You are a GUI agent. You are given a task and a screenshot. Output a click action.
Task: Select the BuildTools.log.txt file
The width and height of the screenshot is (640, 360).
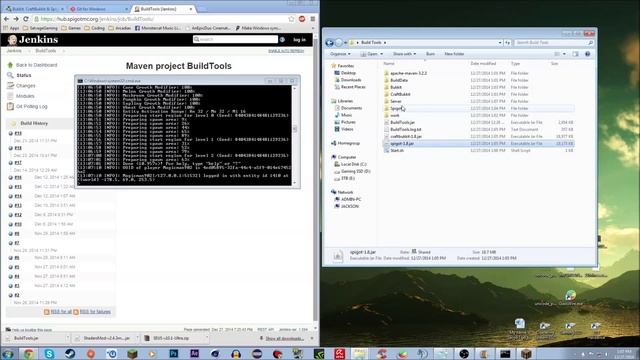pyautogui.click(x=478, y=129)
